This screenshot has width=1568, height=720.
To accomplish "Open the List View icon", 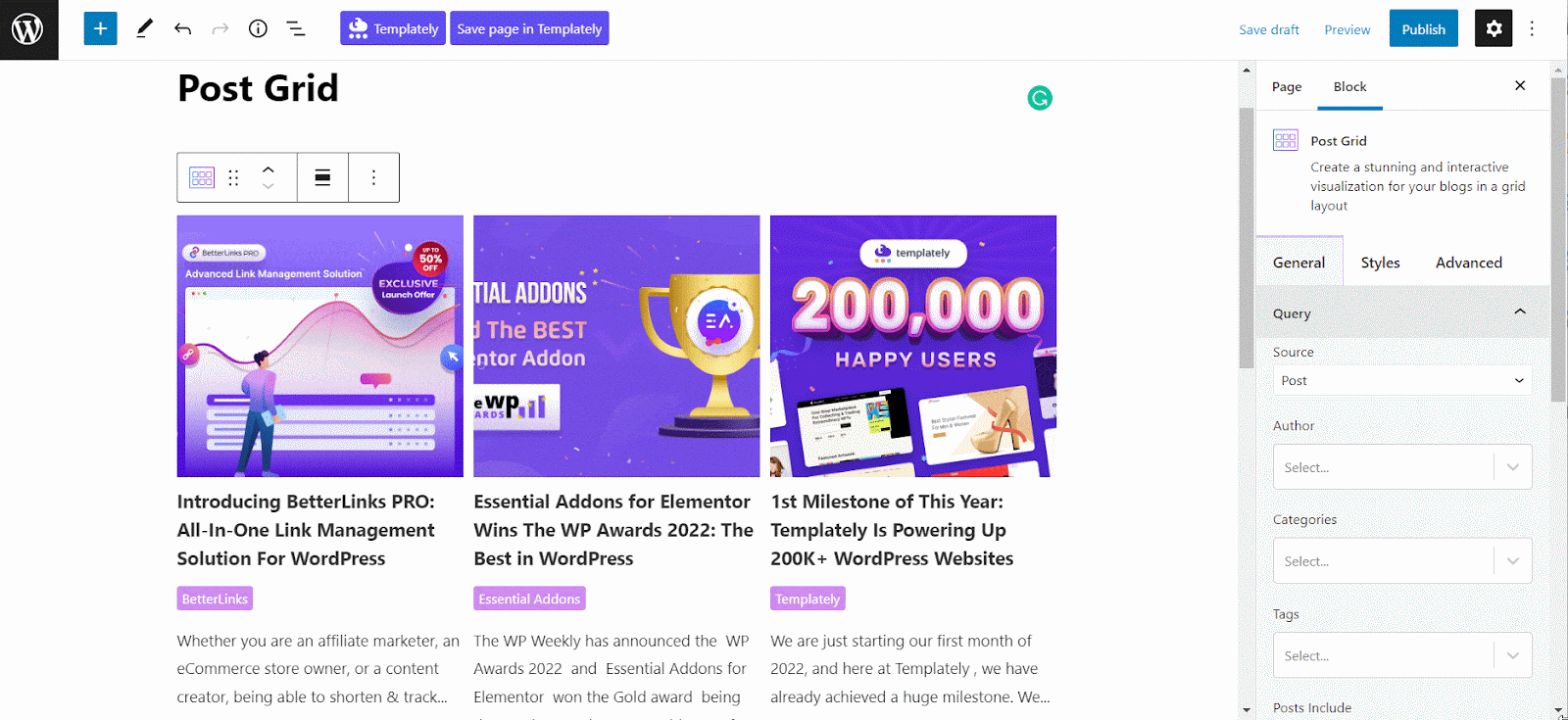I will [296, 28].
